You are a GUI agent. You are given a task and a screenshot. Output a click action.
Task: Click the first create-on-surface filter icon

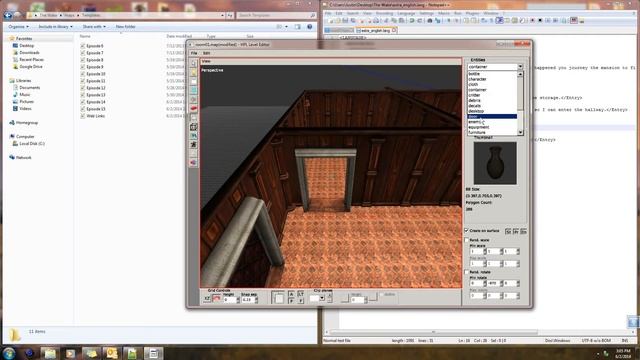(508, 231)
